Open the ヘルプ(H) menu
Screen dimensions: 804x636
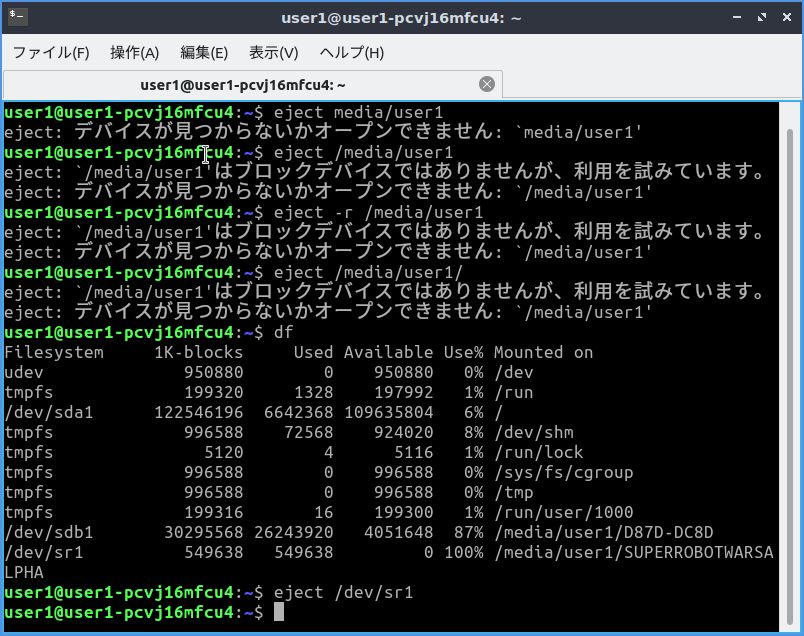pos(351,52)
